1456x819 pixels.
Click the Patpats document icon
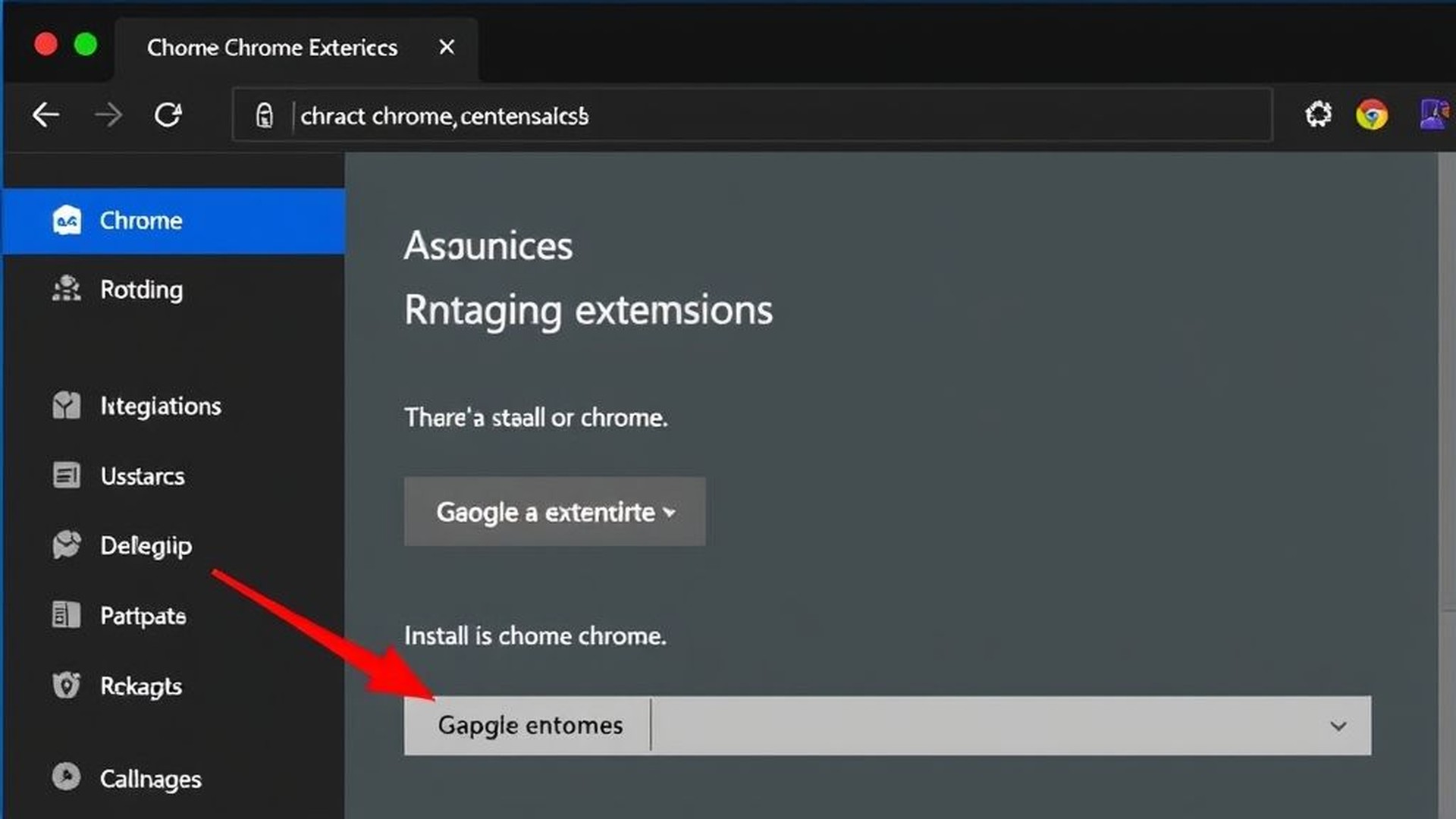(67, 615)
